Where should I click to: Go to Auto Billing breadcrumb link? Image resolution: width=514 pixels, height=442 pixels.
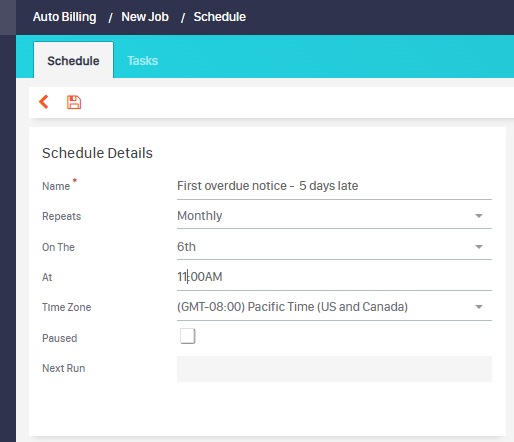tap(65, 17)
